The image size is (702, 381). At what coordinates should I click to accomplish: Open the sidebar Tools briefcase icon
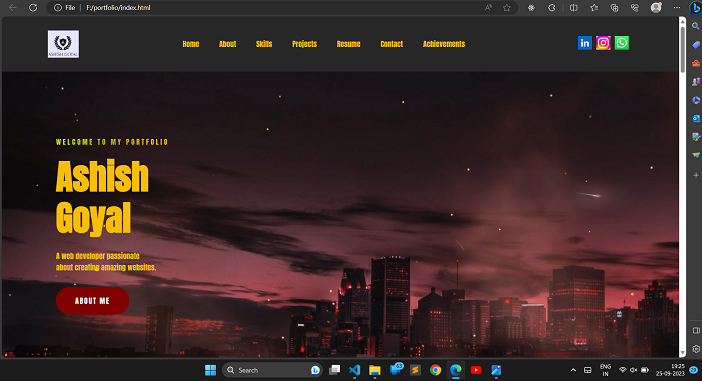pos(696,63)
